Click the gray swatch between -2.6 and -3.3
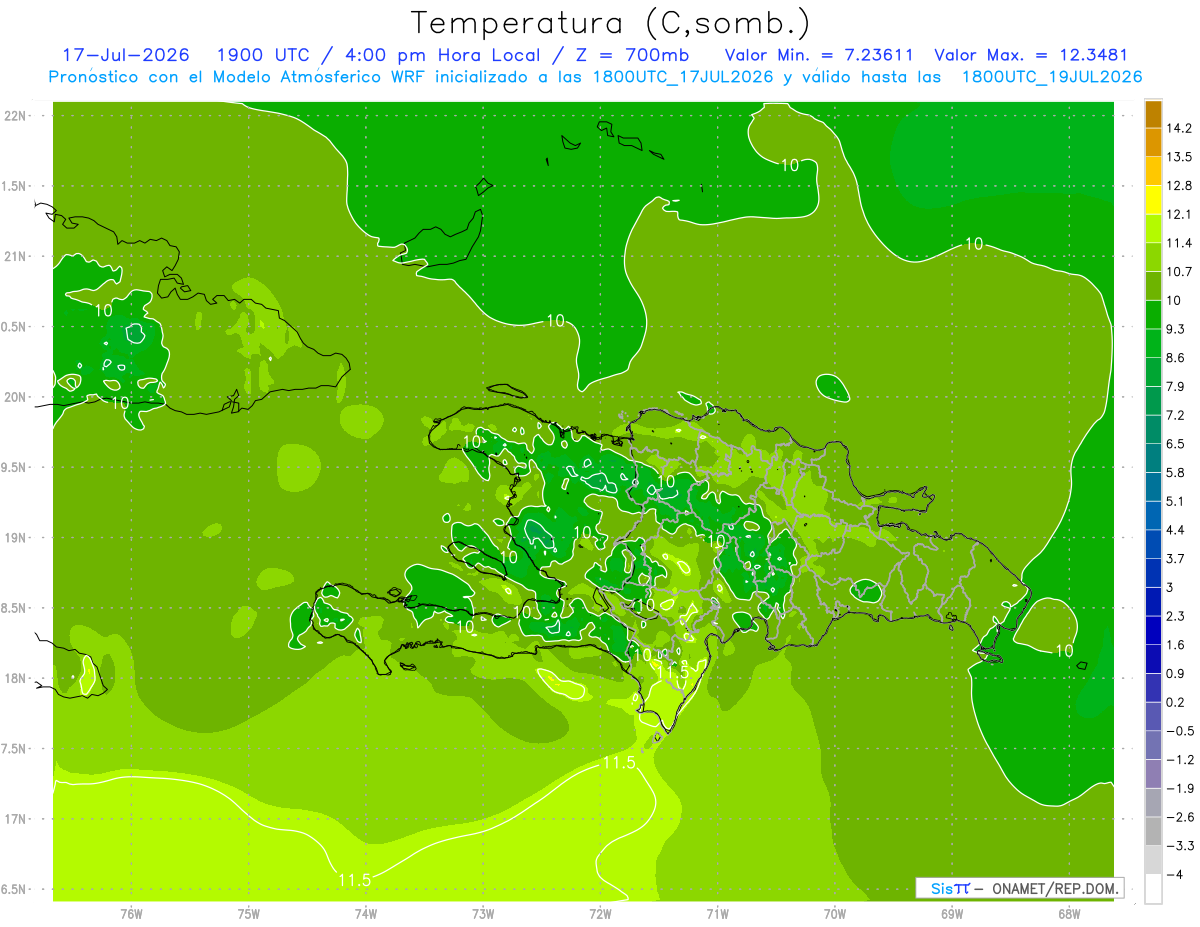The height and width of the screenshot is (927, 1200). click(1153, 832)
